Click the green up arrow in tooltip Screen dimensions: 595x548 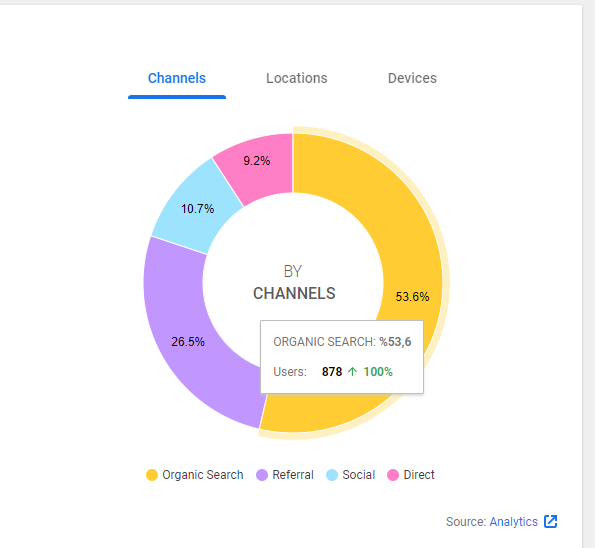coord(353,372)
